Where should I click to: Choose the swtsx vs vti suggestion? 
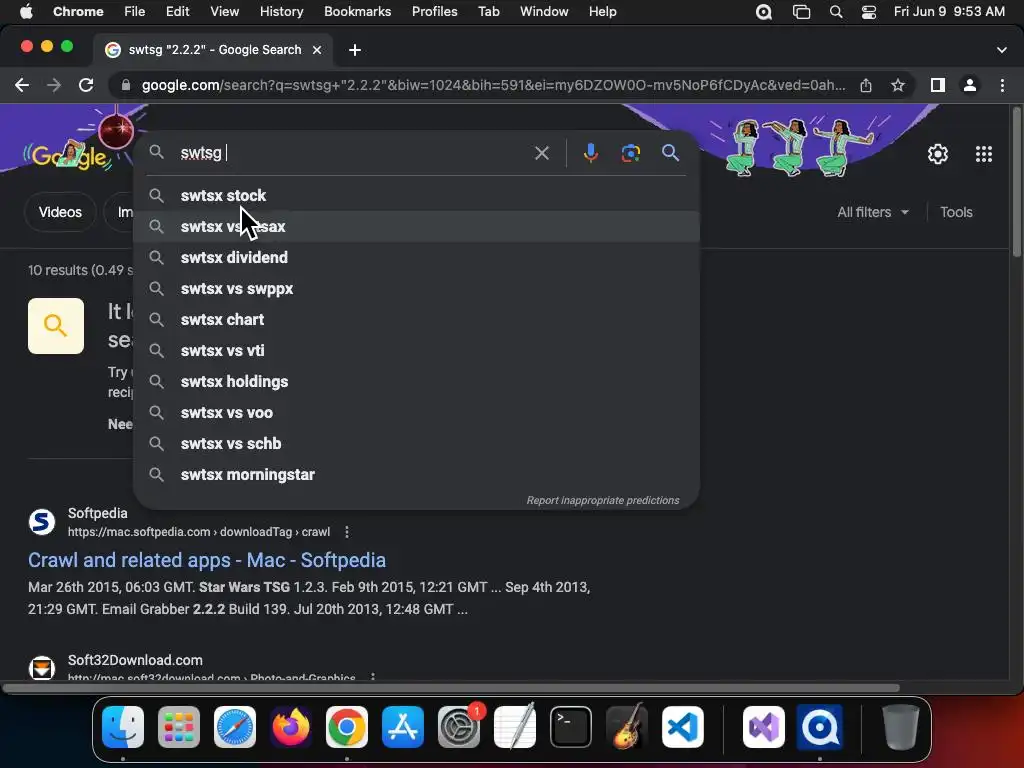[x=417, y=351]
